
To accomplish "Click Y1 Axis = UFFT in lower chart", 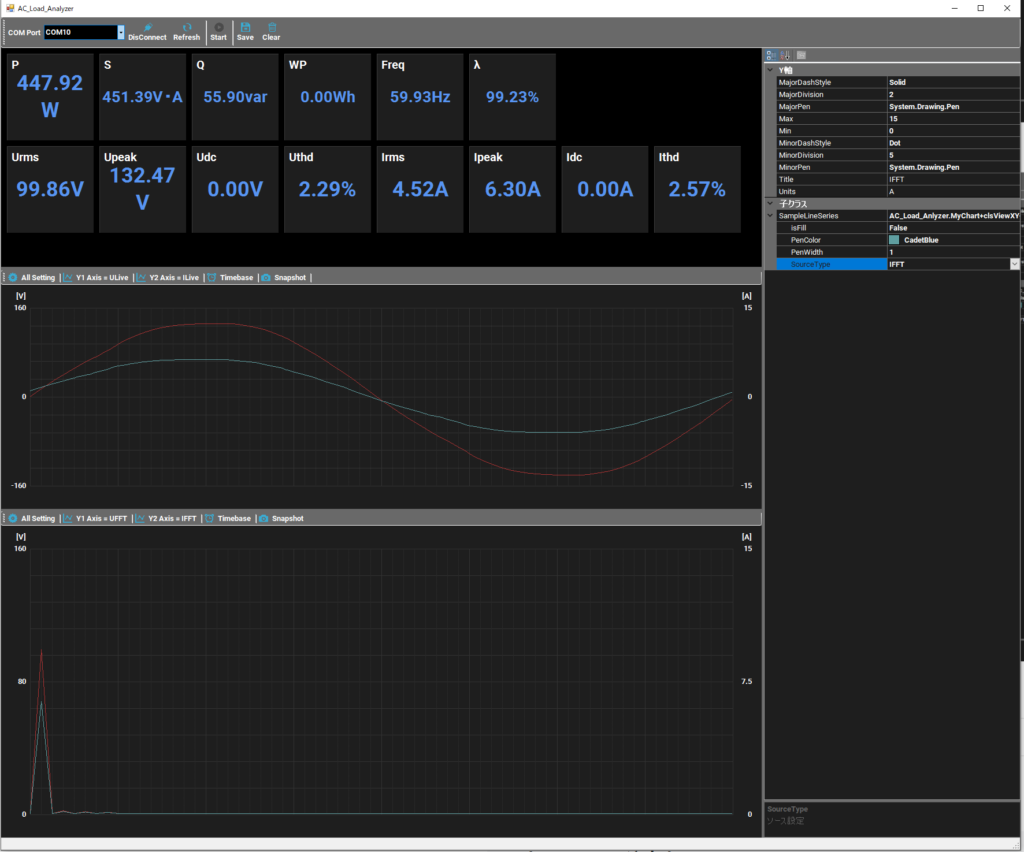I will click(x=95, y=519).
